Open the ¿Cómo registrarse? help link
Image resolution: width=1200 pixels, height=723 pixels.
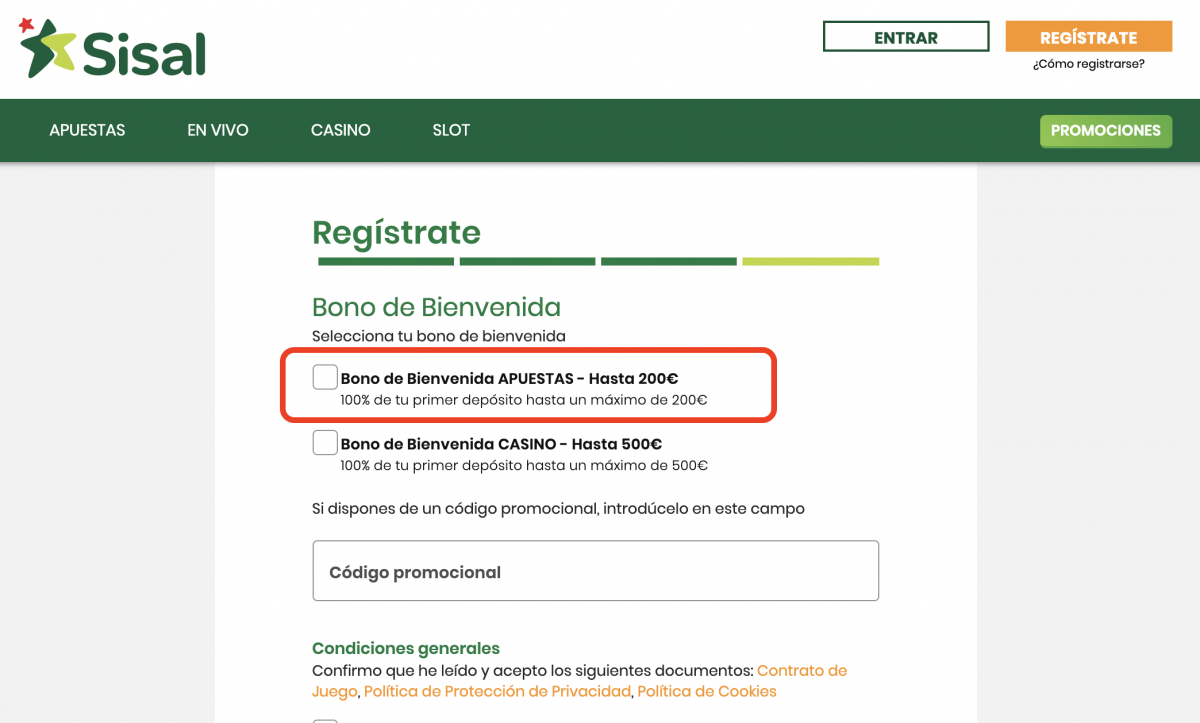pyautogui.click(x=1088, y=64)
